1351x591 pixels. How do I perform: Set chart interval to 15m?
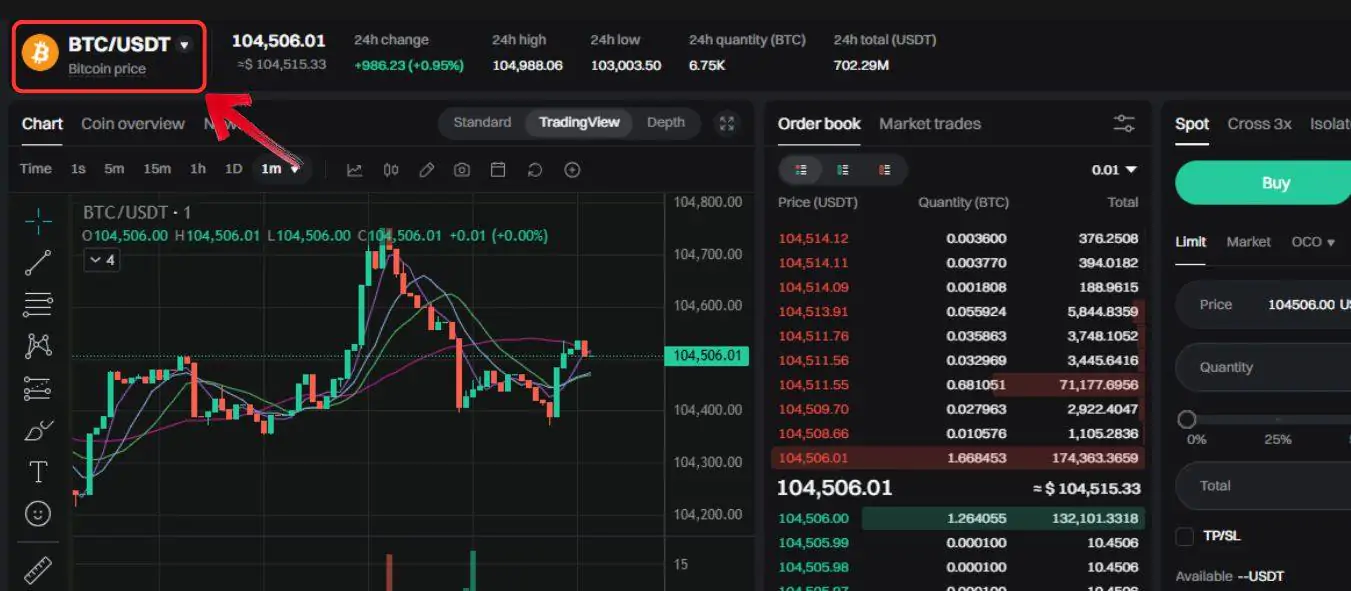click(x=157, y=169)
